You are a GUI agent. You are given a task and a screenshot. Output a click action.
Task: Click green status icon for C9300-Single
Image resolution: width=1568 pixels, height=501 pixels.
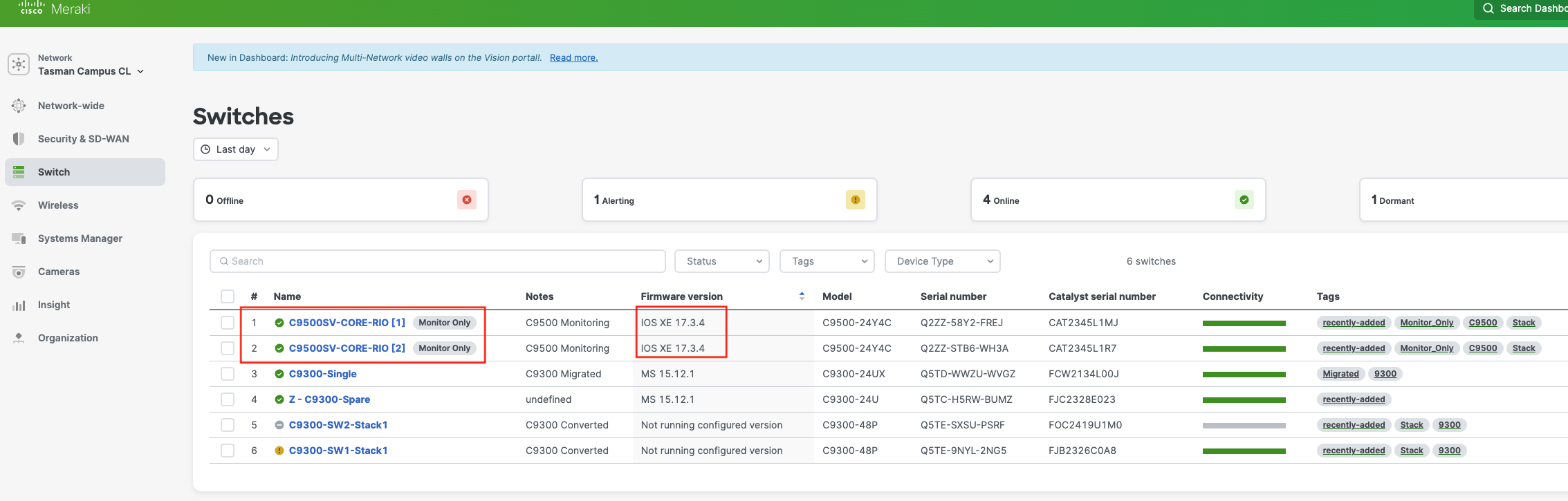pos(279,374)
